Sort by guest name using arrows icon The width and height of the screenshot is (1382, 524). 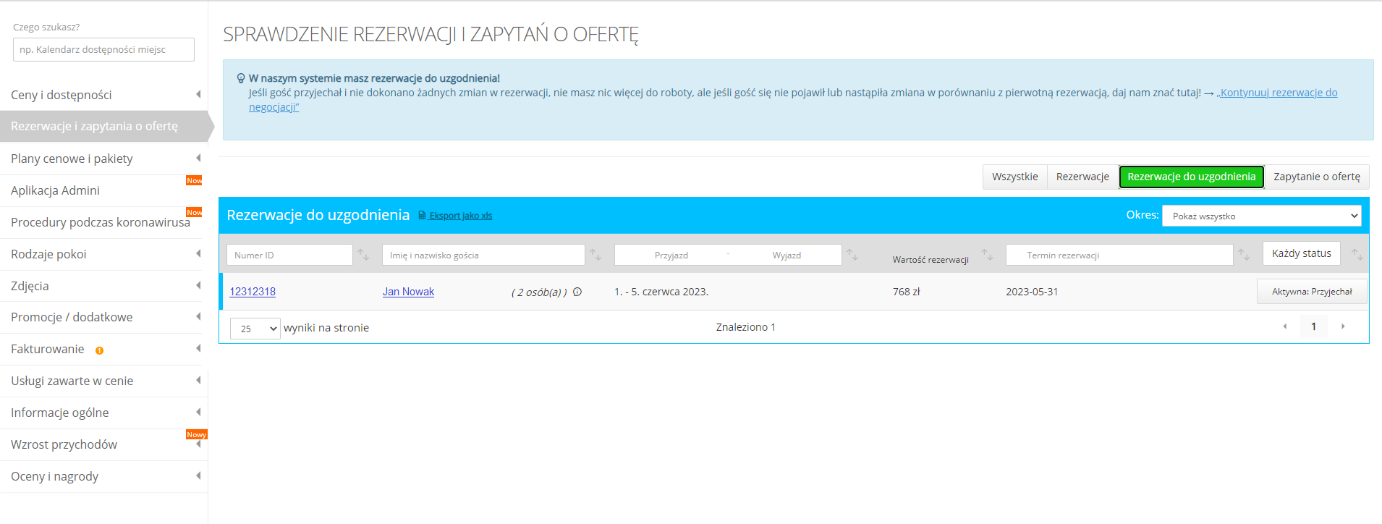595,255
